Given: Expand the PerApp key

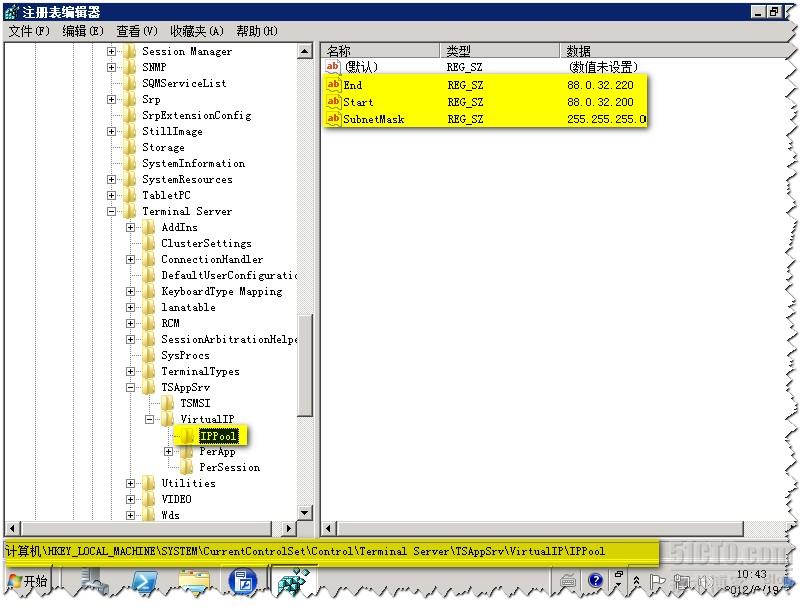Looking at the screenshot, I should tap(168, 452).
